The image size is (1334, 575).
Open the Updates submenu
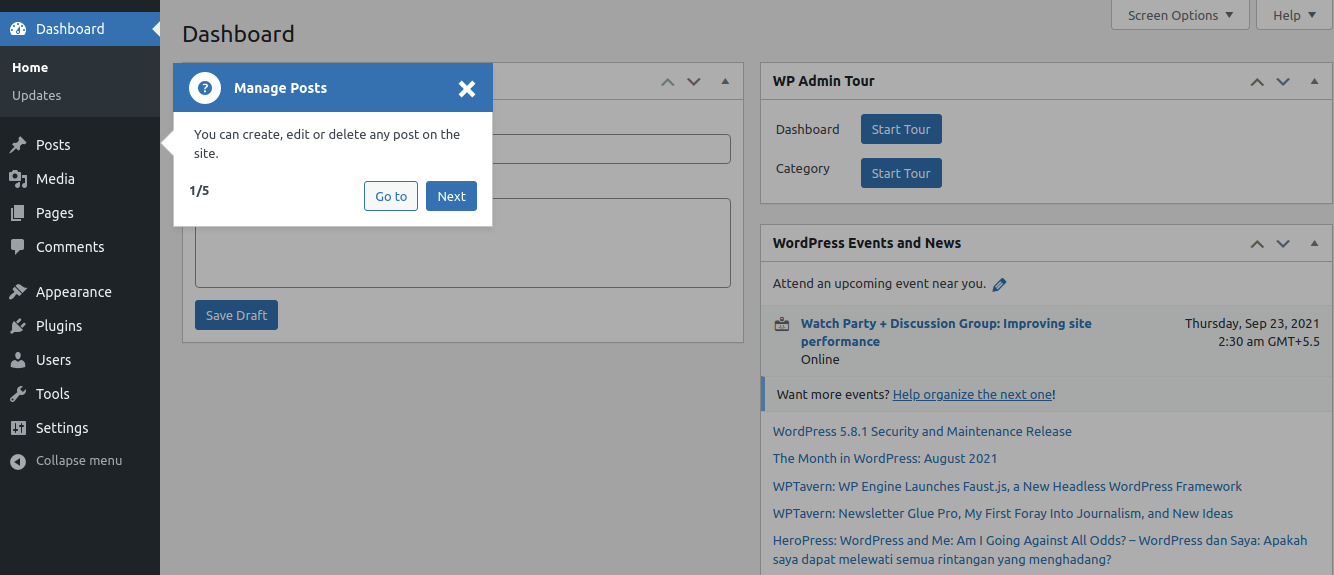pyautogui.click(x=37, y=96)
